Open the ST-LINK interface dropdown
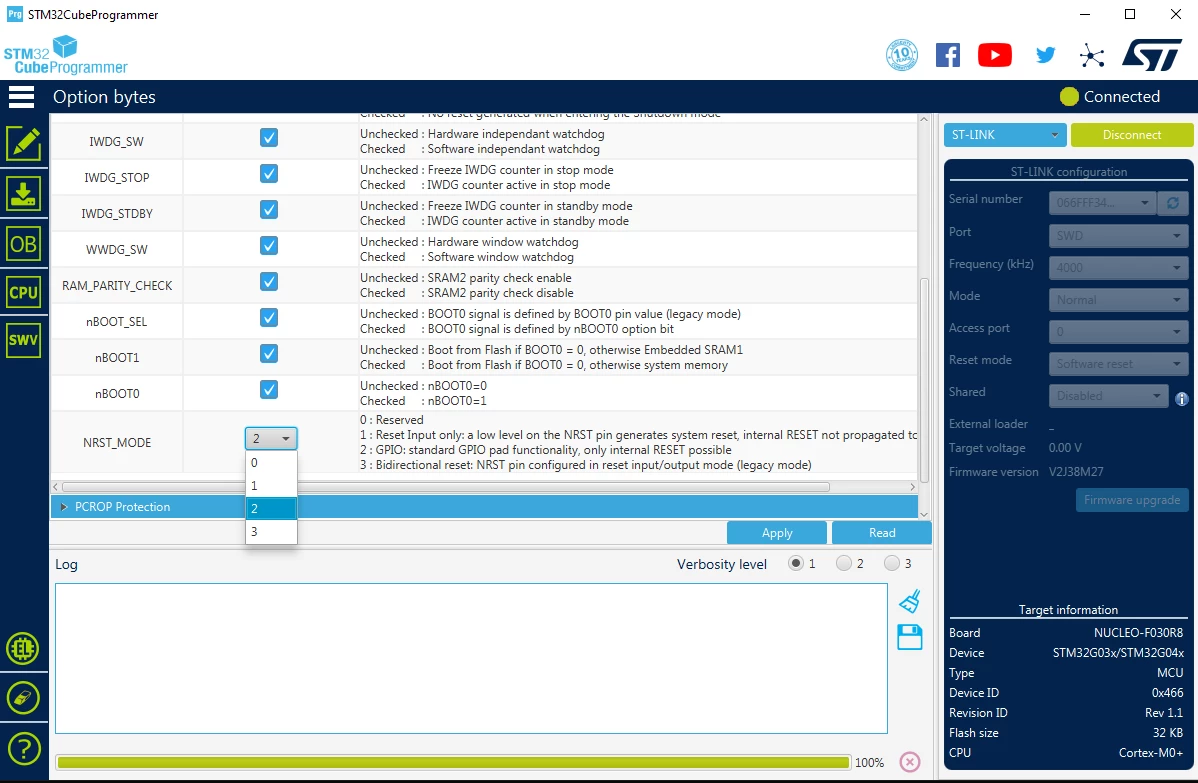 click(x=1004, y=134)
